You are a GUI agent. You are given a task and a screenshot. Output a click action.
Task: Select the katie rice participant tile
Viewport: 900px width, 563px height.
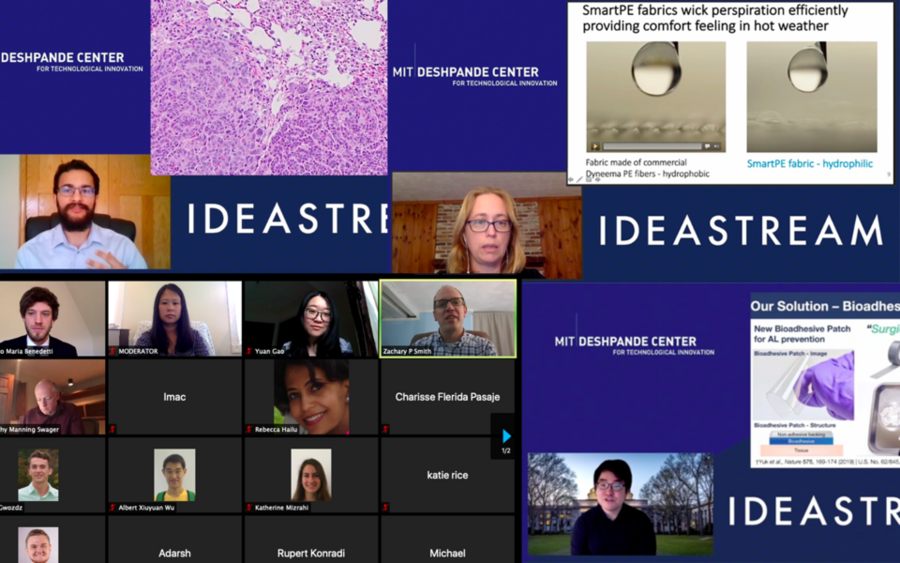(x=447, y=475)
